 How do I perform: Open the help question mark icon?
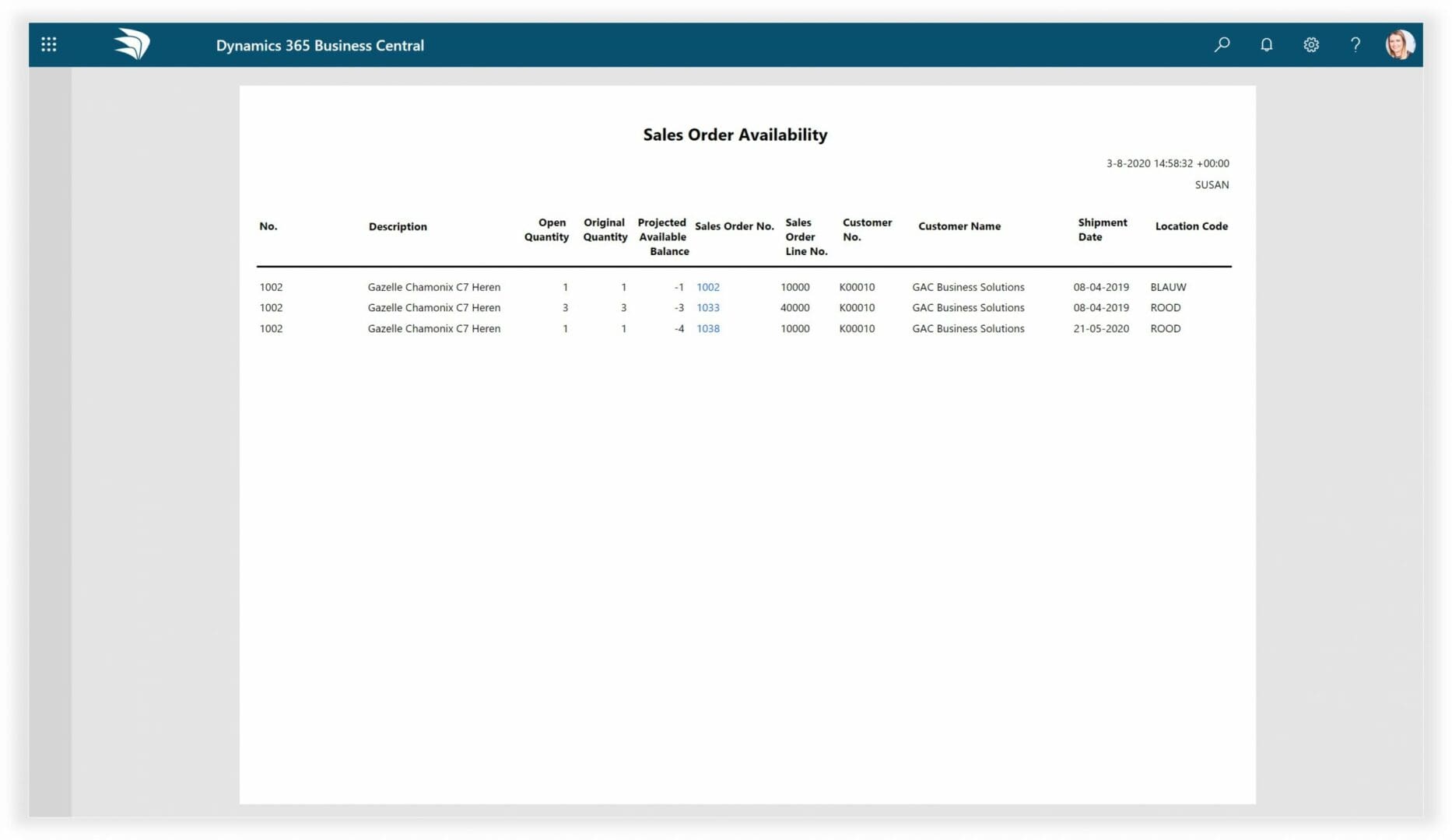pyautogui.click(x=1355, y=44)
